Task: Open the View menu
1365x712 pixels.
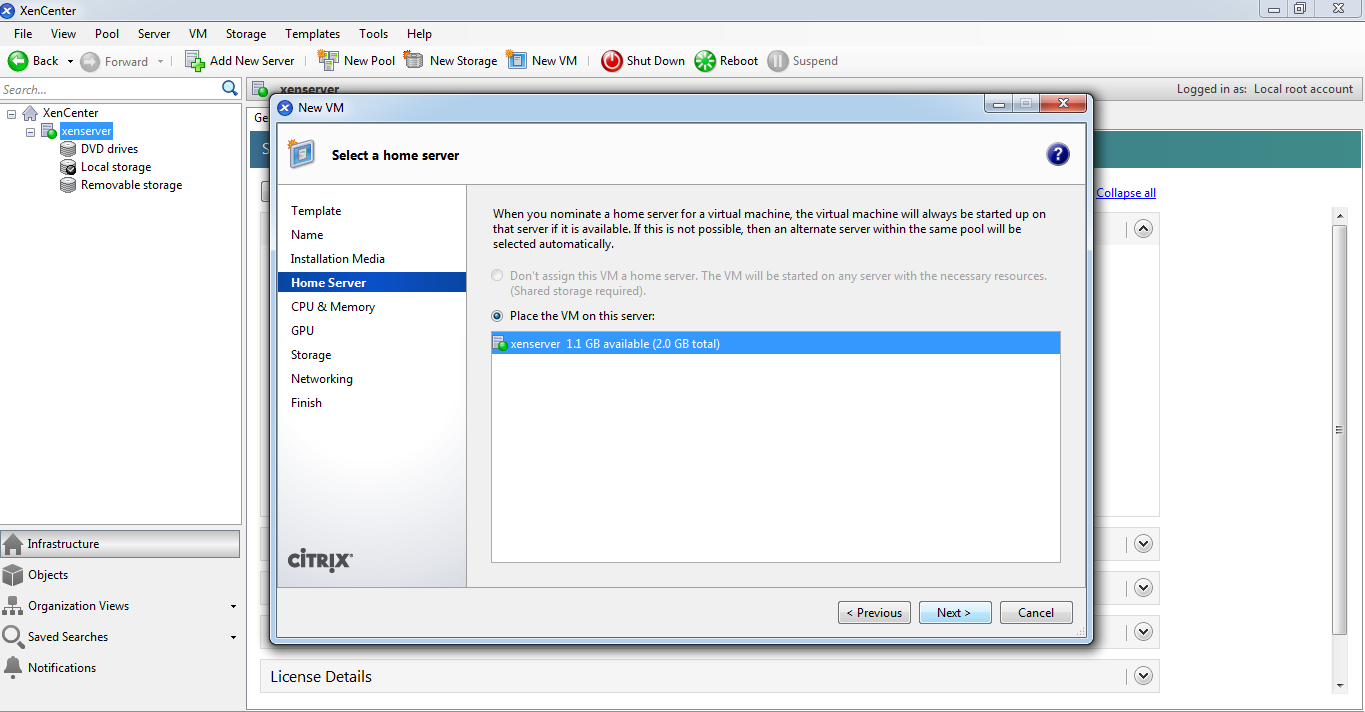Action: (63, 34)
